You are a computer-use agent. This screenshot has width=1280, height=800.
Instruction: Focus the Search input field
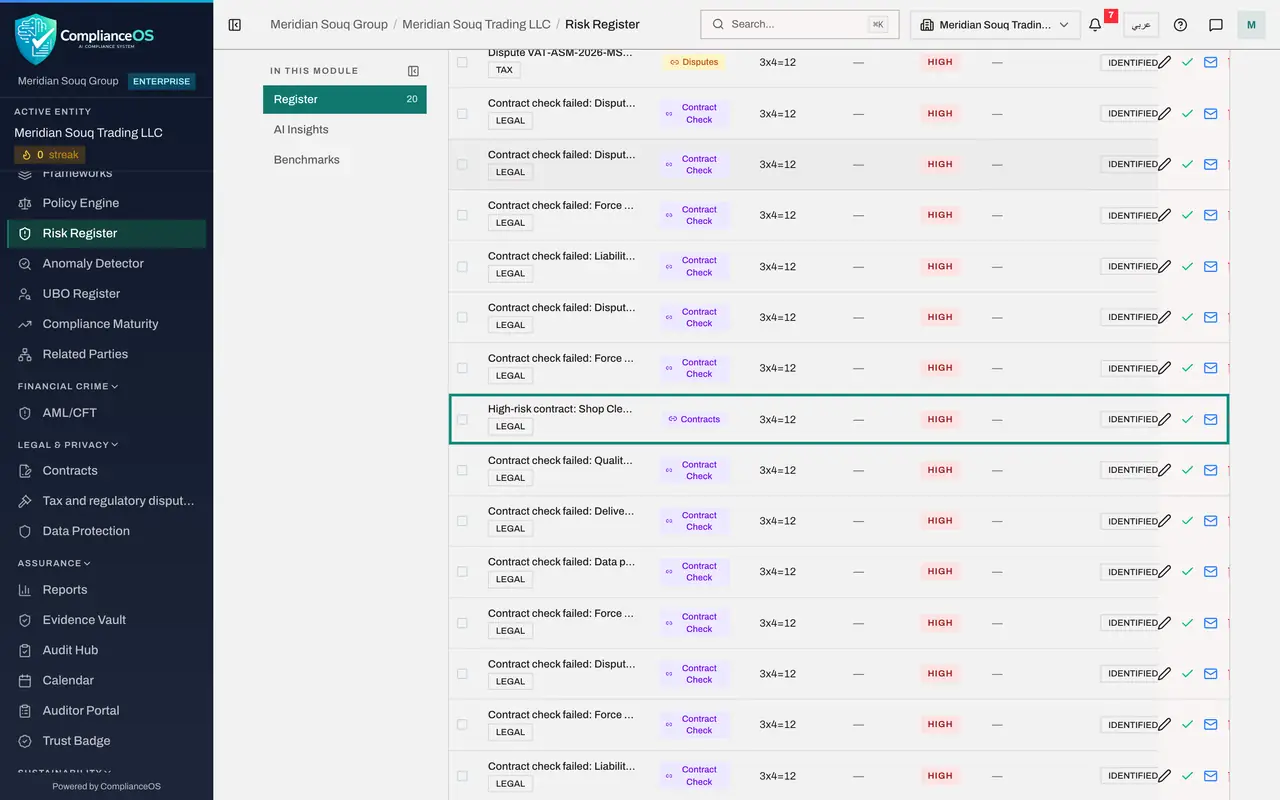pos(799,25)
